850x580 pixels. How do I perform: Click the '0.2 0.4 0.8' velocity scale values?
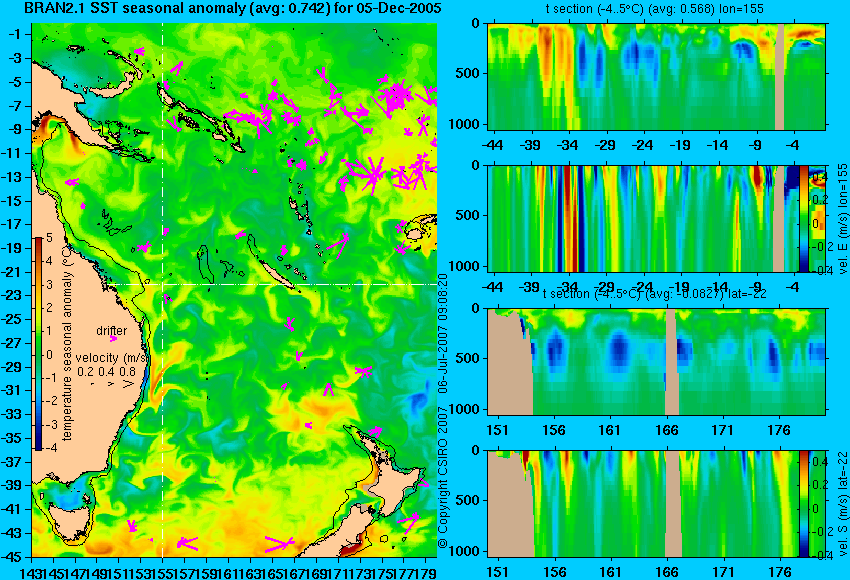coord(107,372)
